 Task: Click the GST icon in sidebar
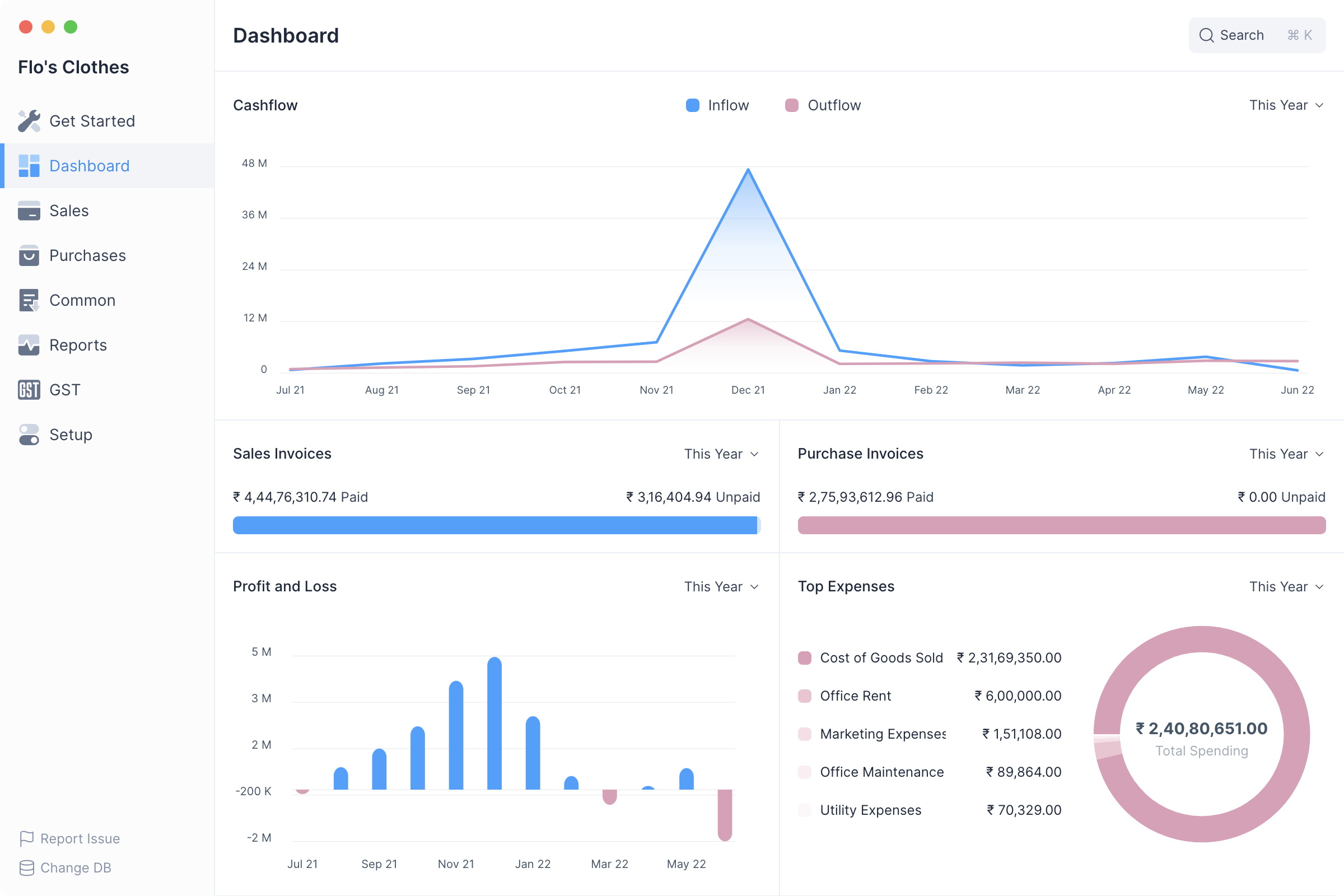click(29, 390)
